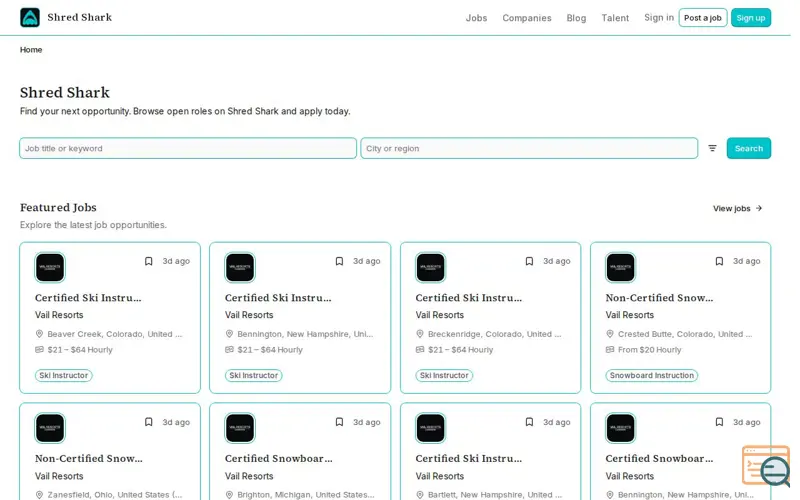This screenshot has height=500, width=800.
Task: Click Vail Resorts on first-row Bennington card
Action: (x=249, y=315)
